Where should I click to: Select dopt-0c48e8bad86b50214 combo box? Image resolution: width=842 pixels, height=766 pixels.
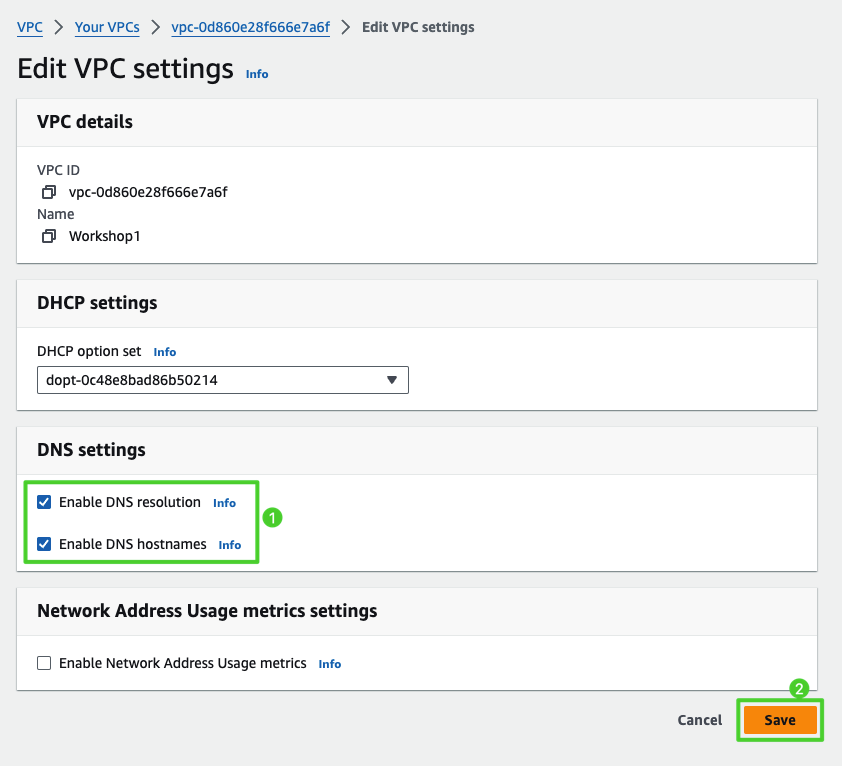pos(222,380)
